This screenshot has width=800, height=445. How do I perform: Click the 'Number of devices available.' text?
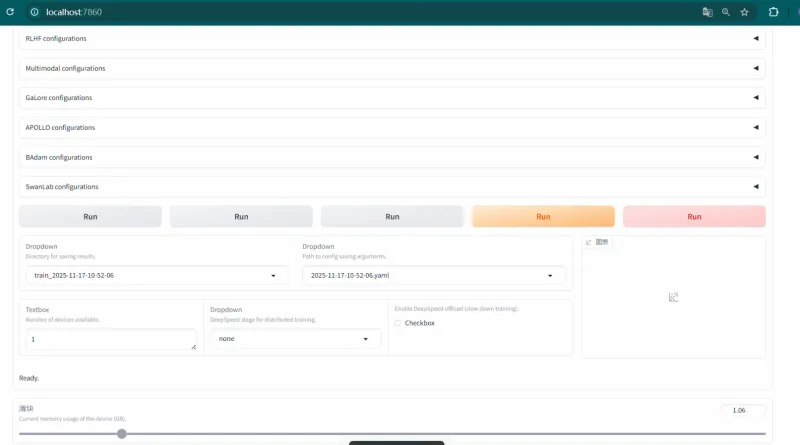tap(63, 319)
